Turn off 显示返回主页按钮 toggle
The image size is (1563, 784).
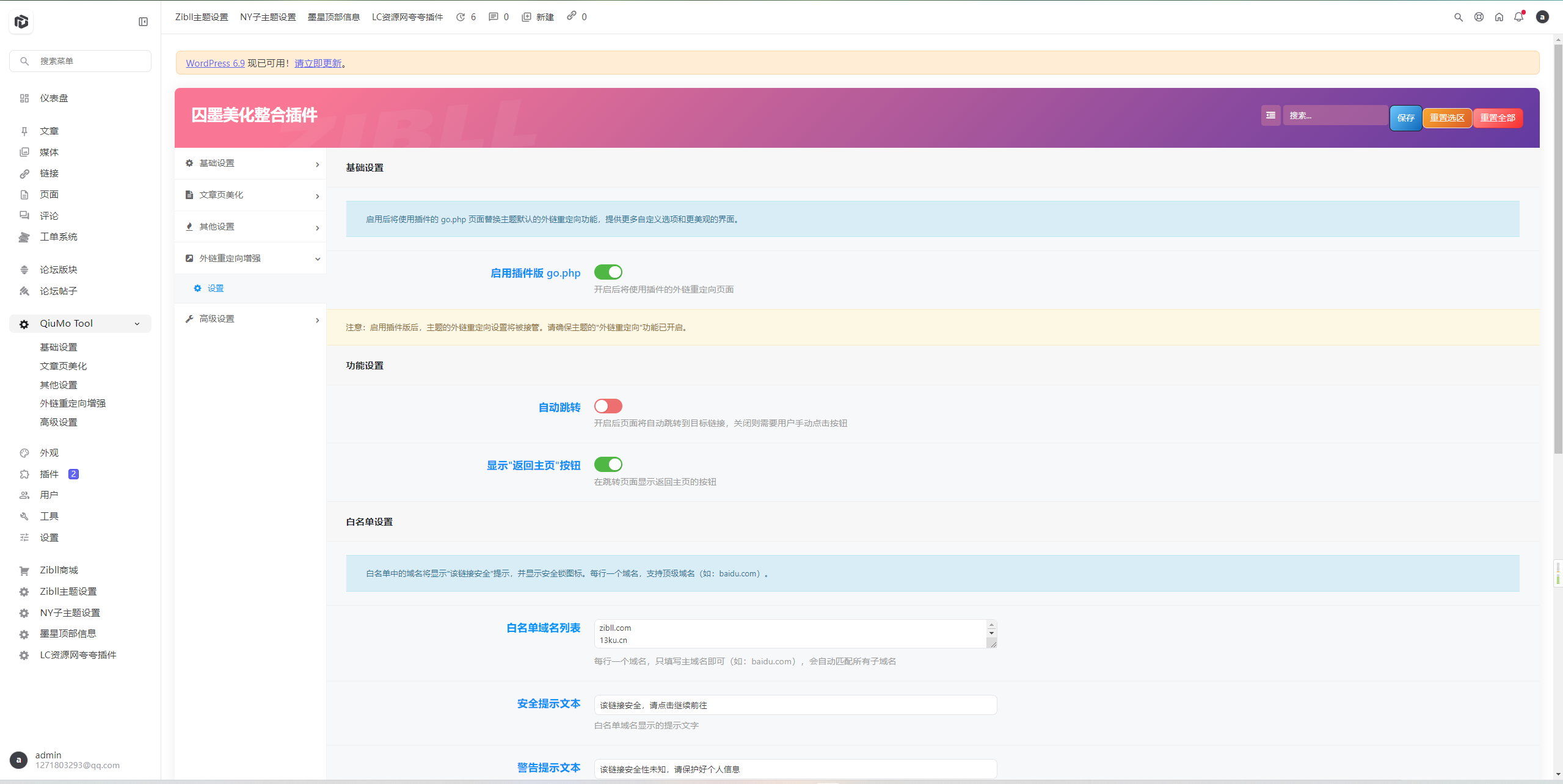(x=608, y=465)
